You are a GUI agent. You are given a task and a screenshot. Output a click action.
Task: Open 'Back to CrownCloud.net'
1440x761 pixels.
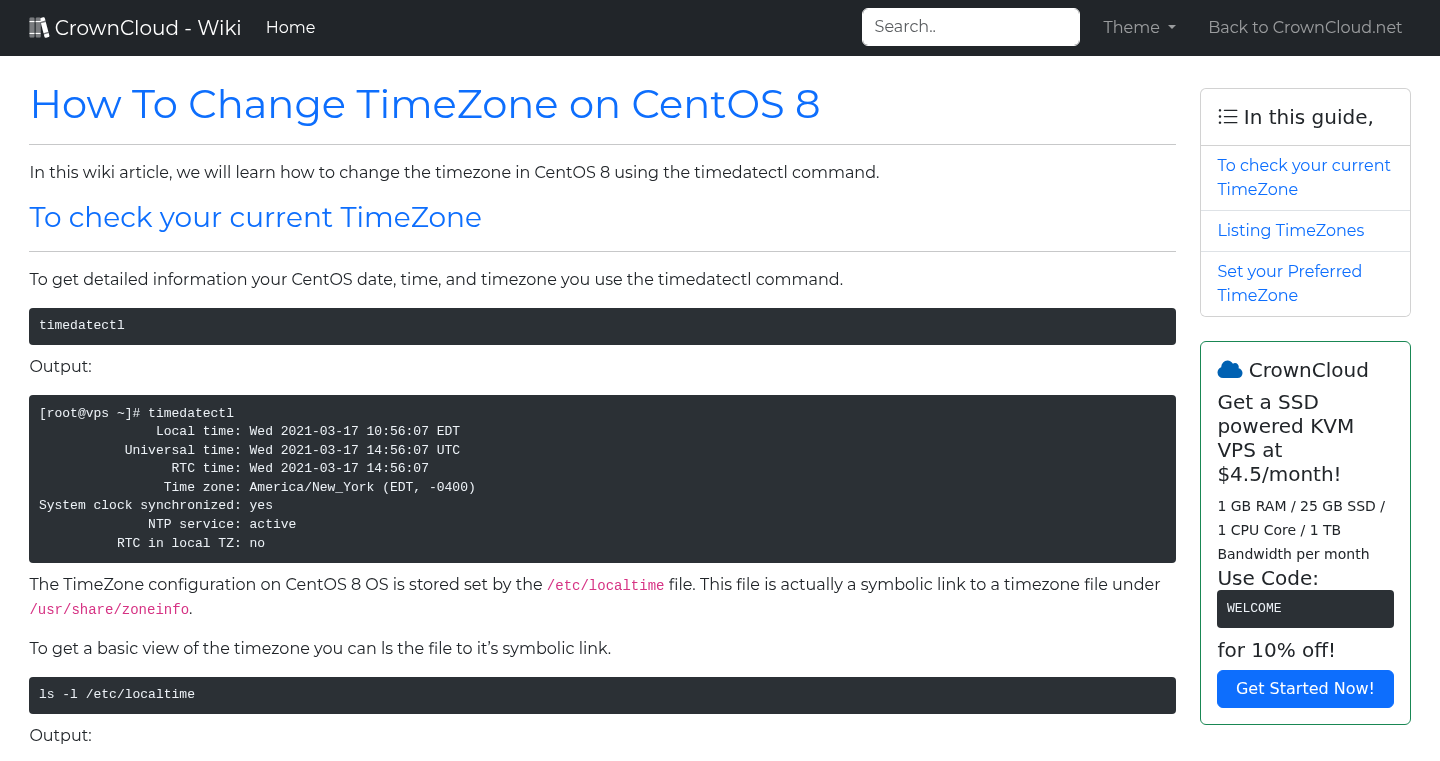(x=1305, y=27)
